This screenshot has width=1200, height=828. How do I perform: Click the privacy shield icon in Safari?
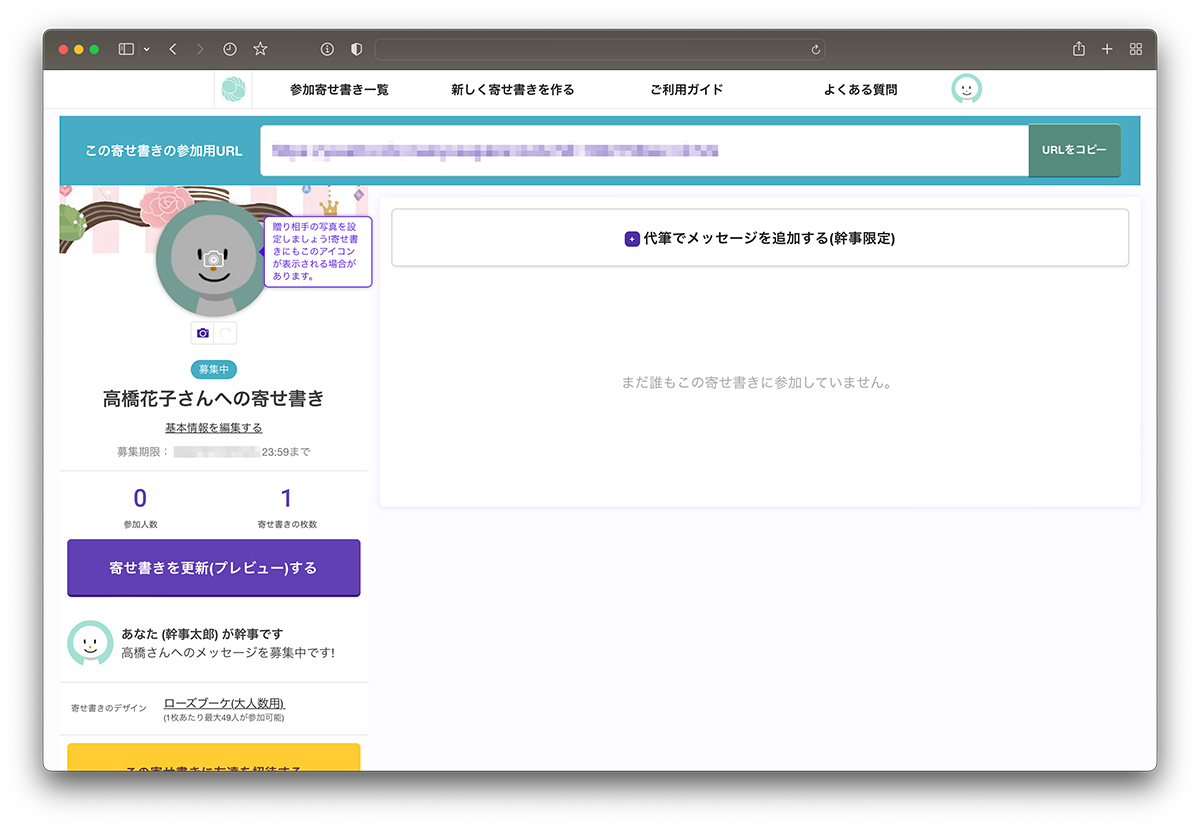click(x=356, y=49)
